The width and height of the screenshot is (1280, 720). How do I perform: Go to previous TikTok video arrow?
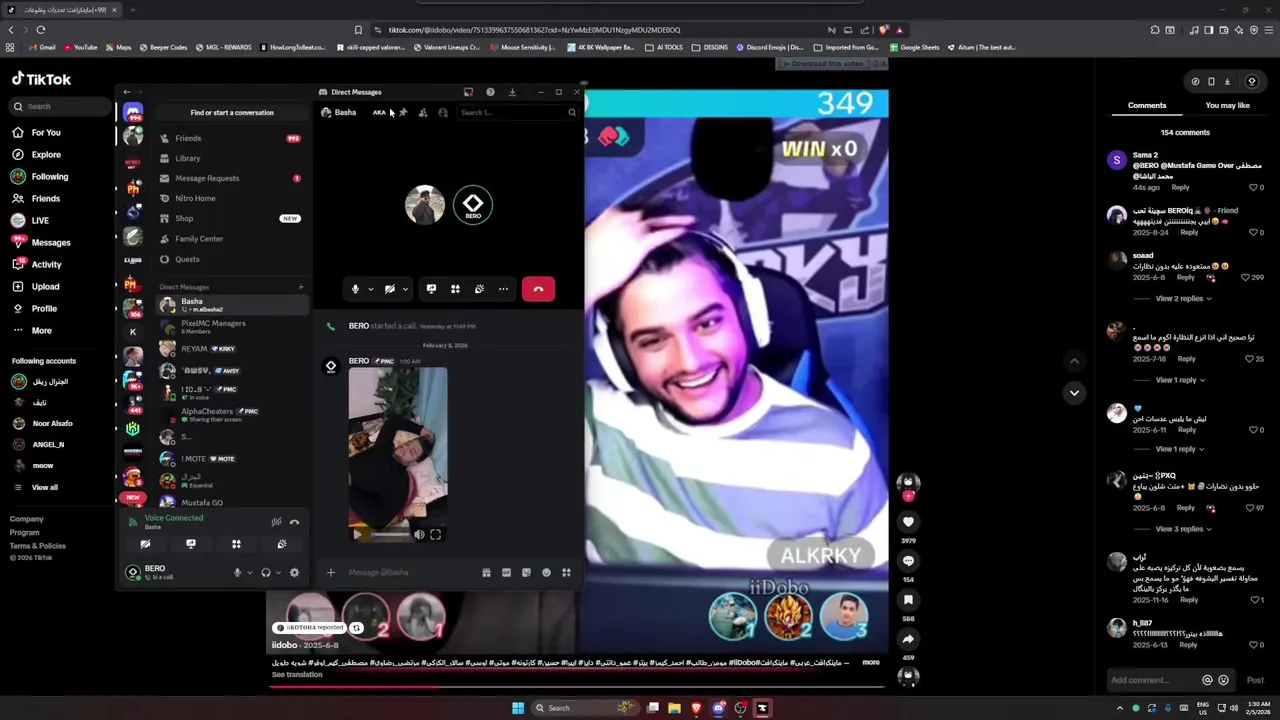[x=1074, y=361]
